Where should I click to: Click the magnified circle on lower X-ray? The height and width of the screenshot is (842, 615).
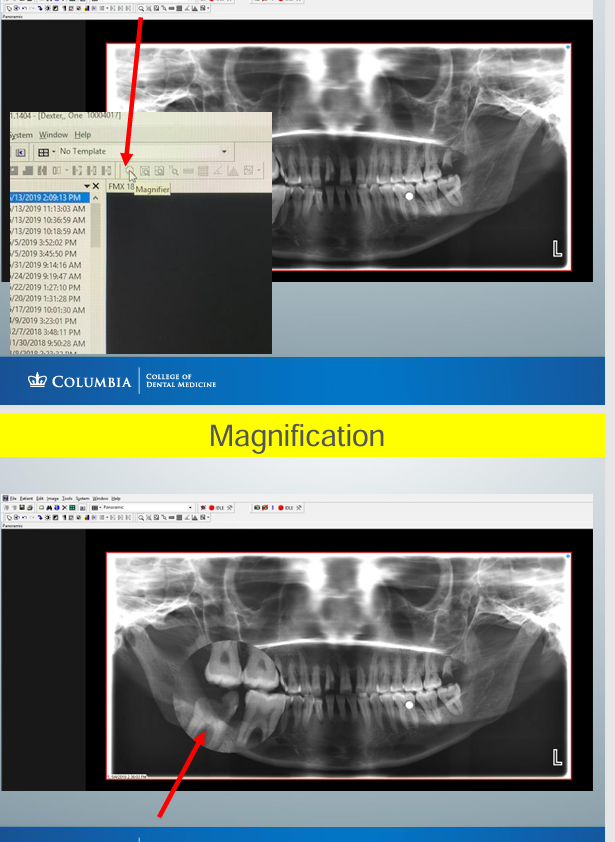(x=227, y=696)
